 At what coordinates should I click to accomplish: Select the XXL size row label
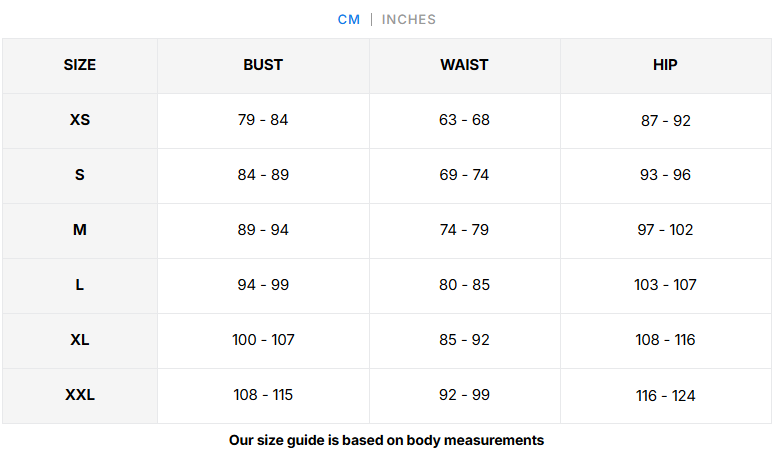click(79, 395)
